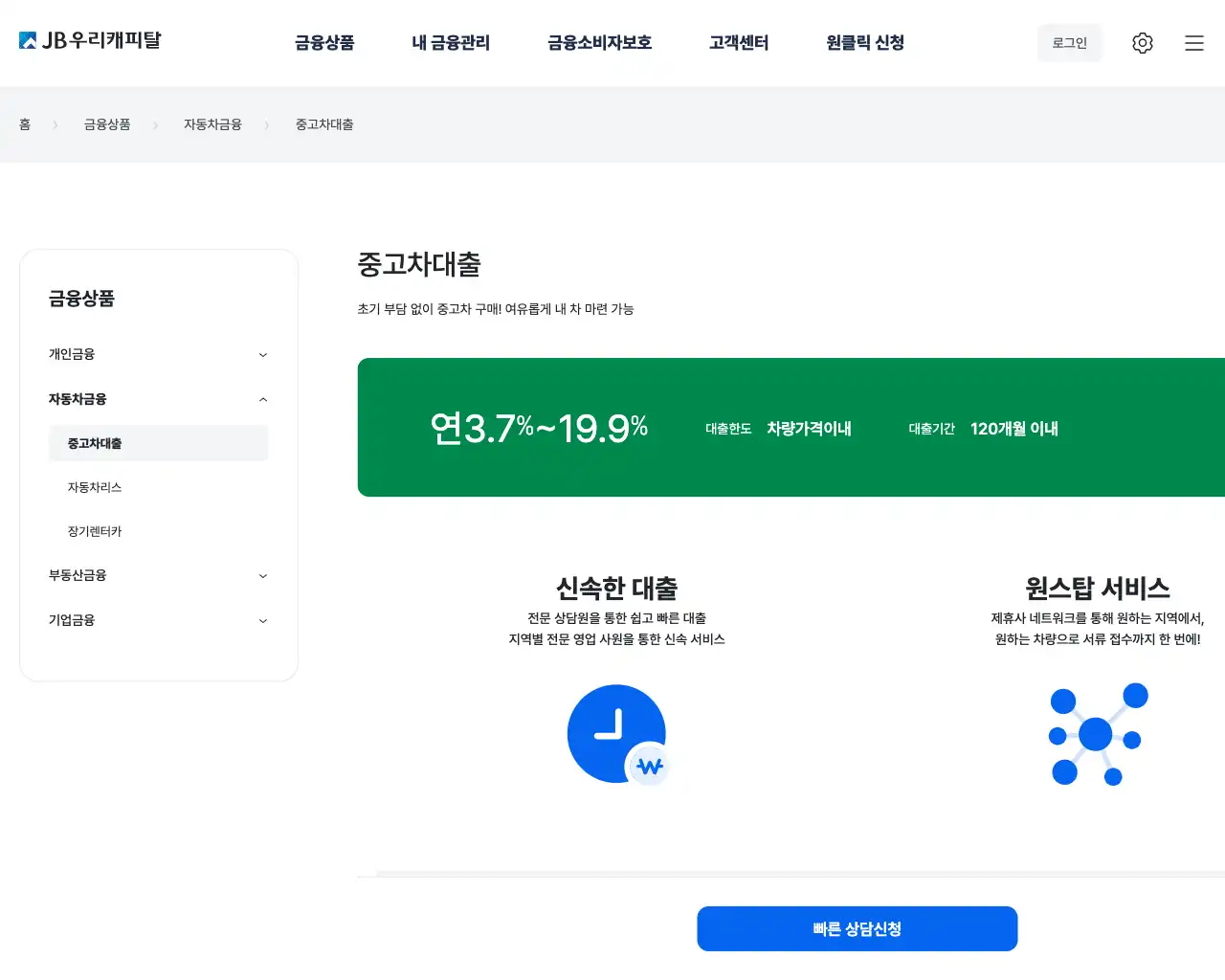Open the 고객센터 top menu
This screenshot has width=1225, height=980.
(x=739, y=43)
